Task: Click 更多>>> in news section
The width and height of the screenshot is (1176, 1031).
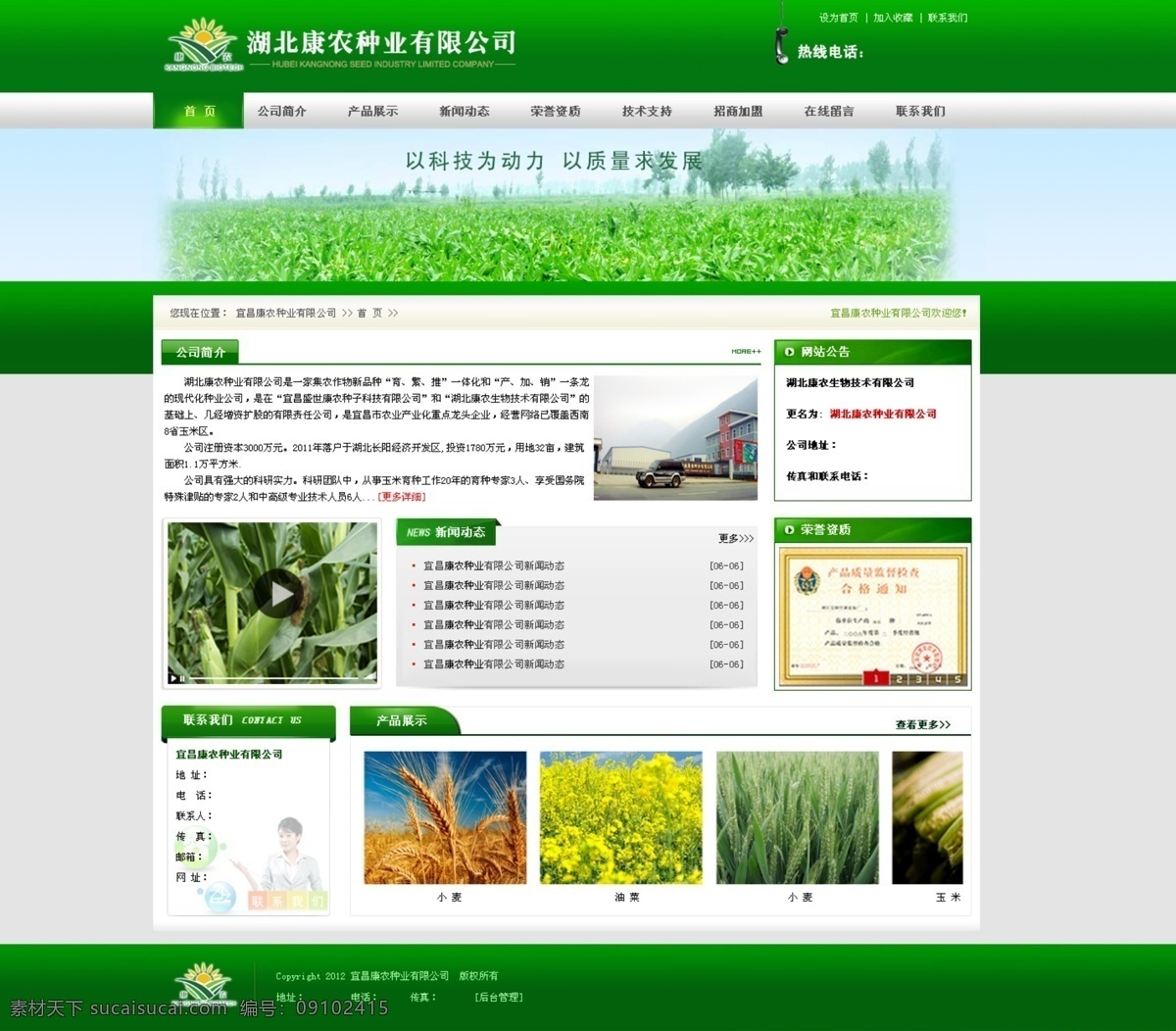Action: 736,538
